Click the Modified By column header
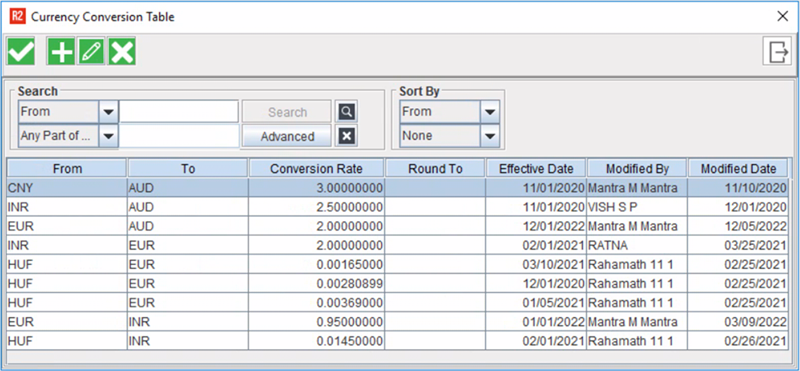The image size is (800, 371). coord(637,168)
